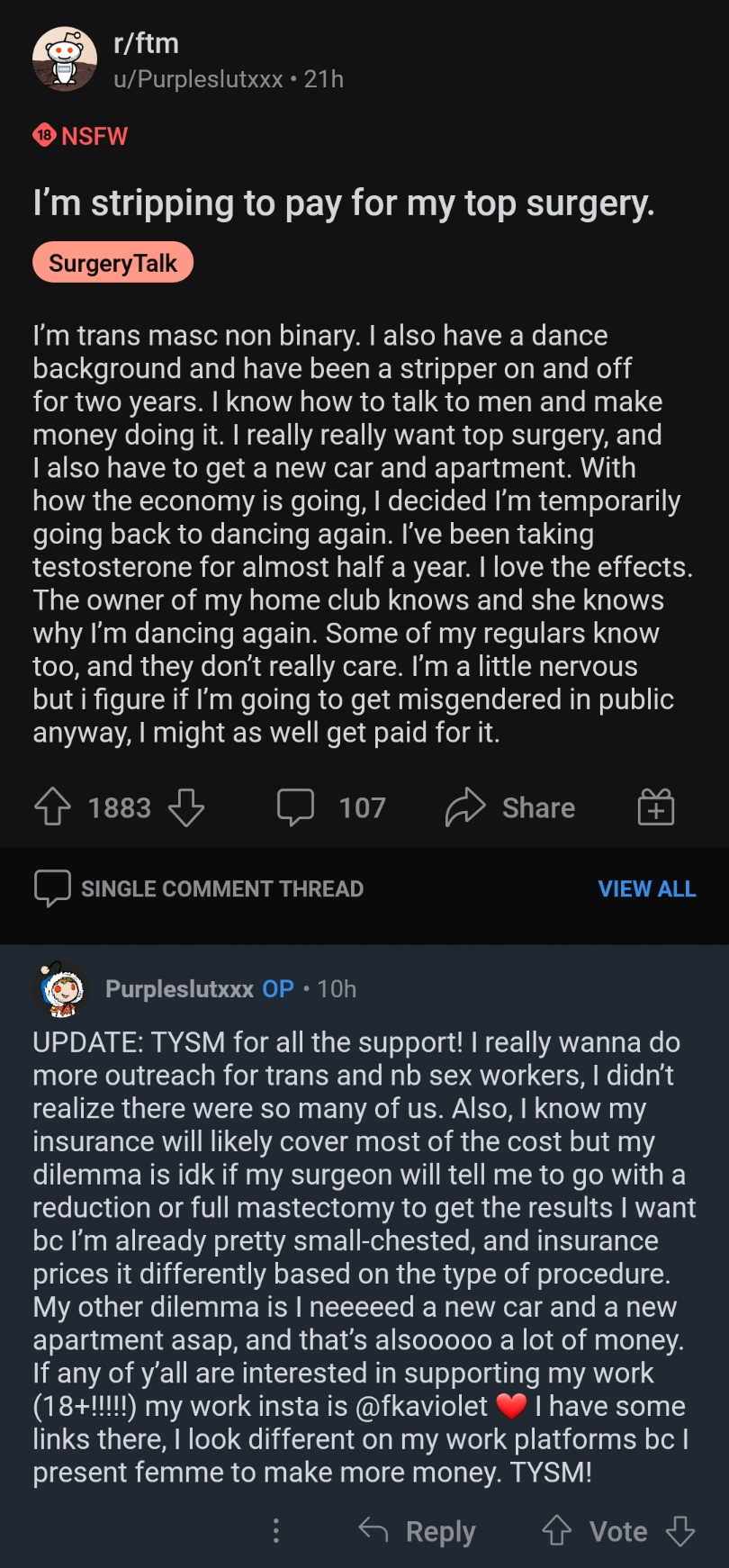
Task: Upvote the OP's update comment
Action: pos(557,1530)
